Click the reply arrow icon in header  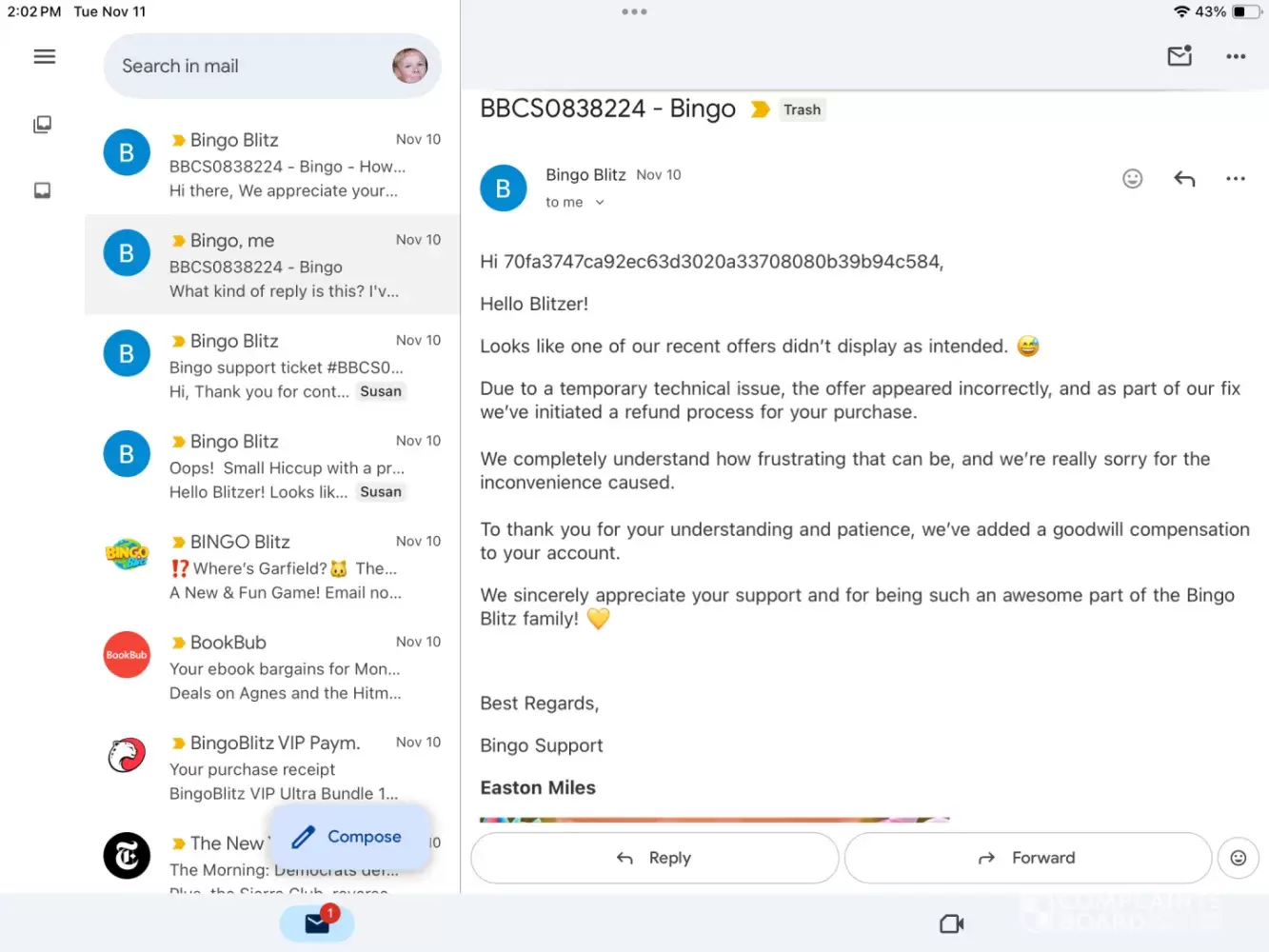tap(1184, 179)
